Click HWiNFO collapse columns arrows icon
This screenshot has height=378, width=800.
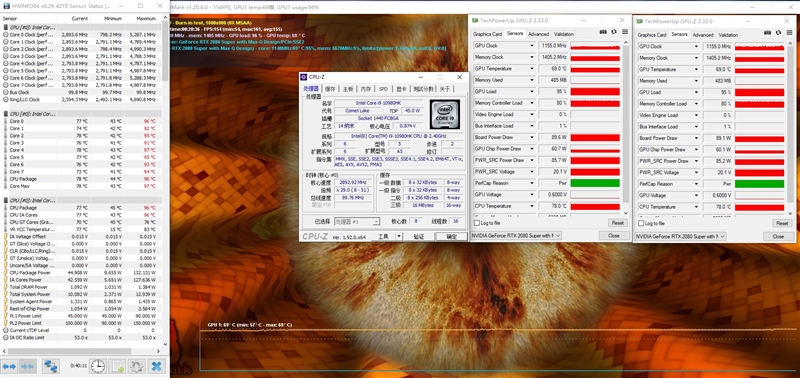coord(28,366)
